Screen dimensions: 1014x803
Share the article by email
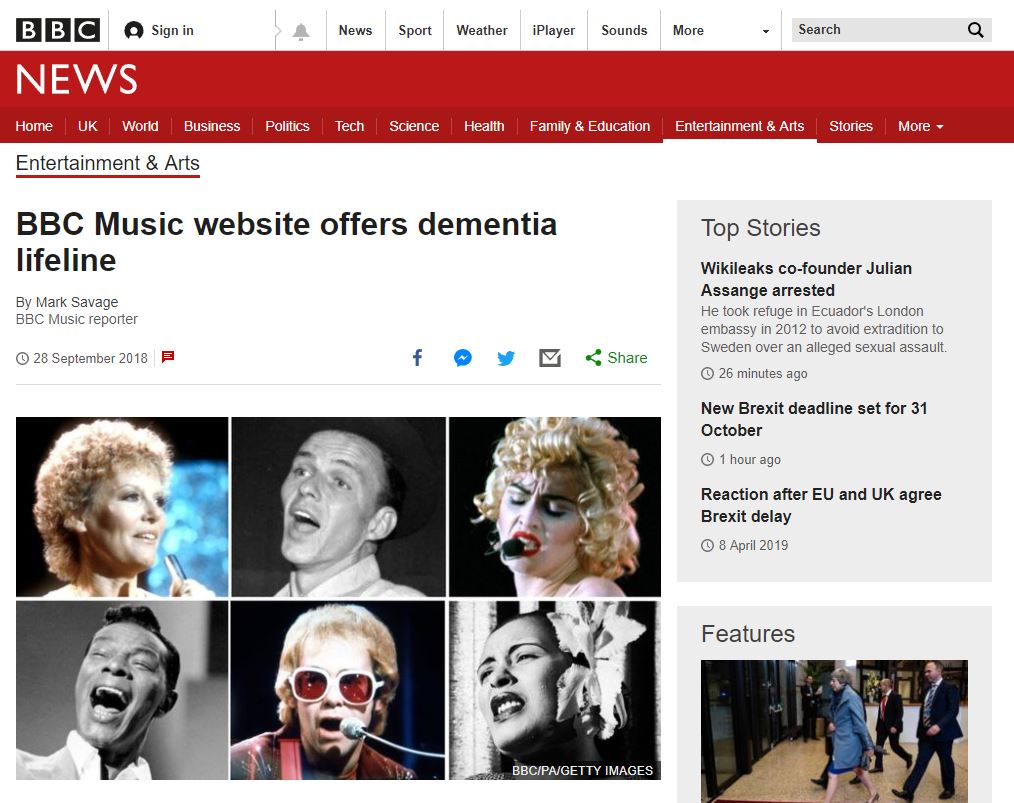point(550,358)
